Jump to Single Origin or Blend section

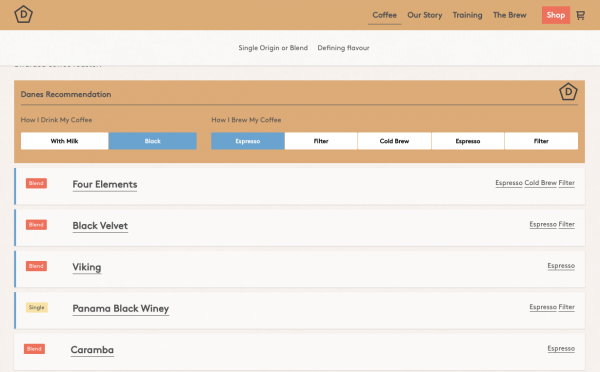[x=273, y=48]
